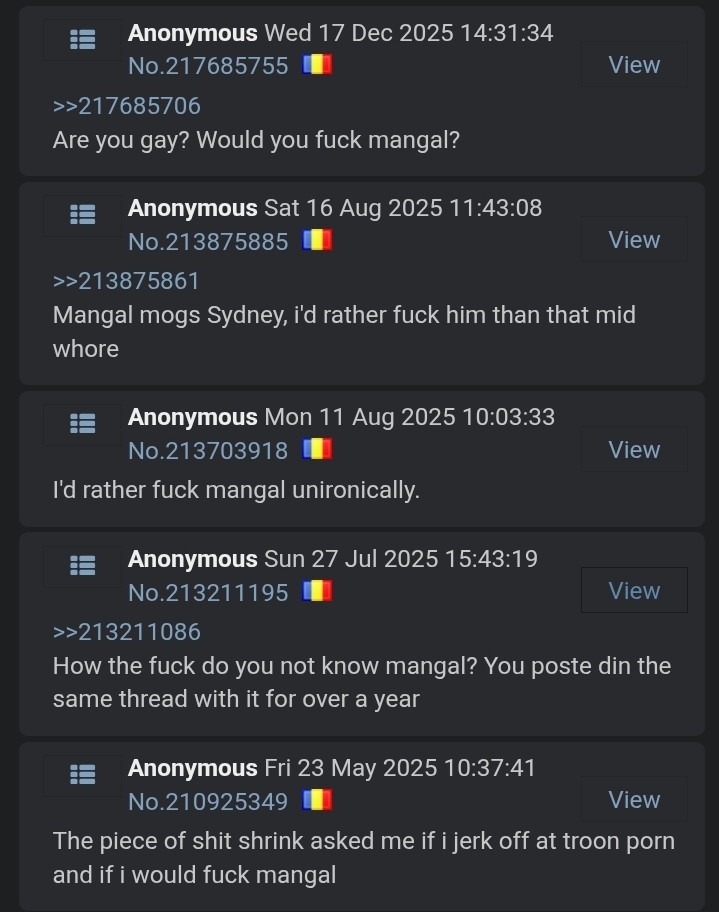Follow the quote link >>217685706
719x912 pixels.
(x=127, y=106)
